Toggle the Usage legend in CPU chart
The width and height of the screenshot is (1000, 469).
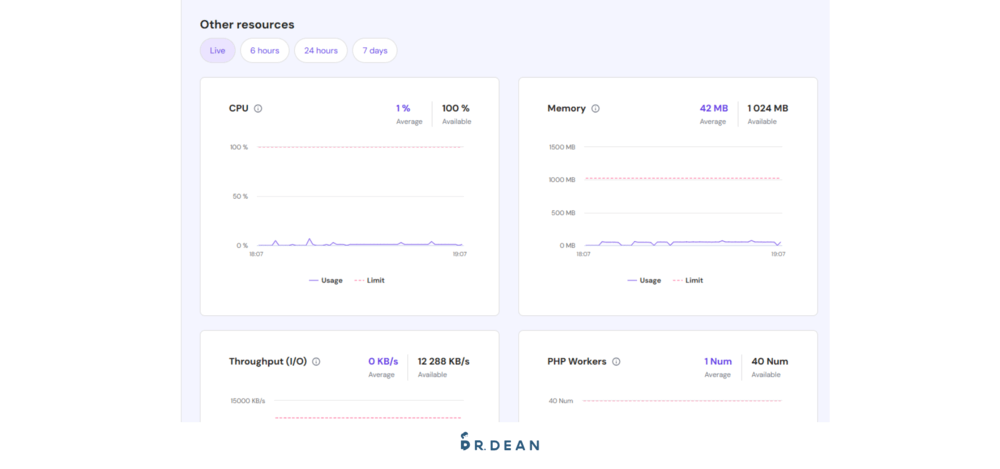326,280
